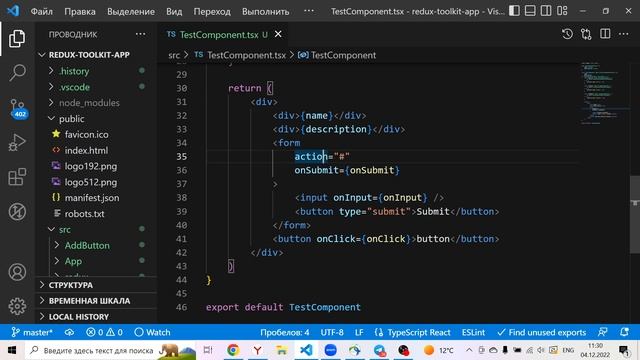Open the Правка menu

(x=80, y=11)
